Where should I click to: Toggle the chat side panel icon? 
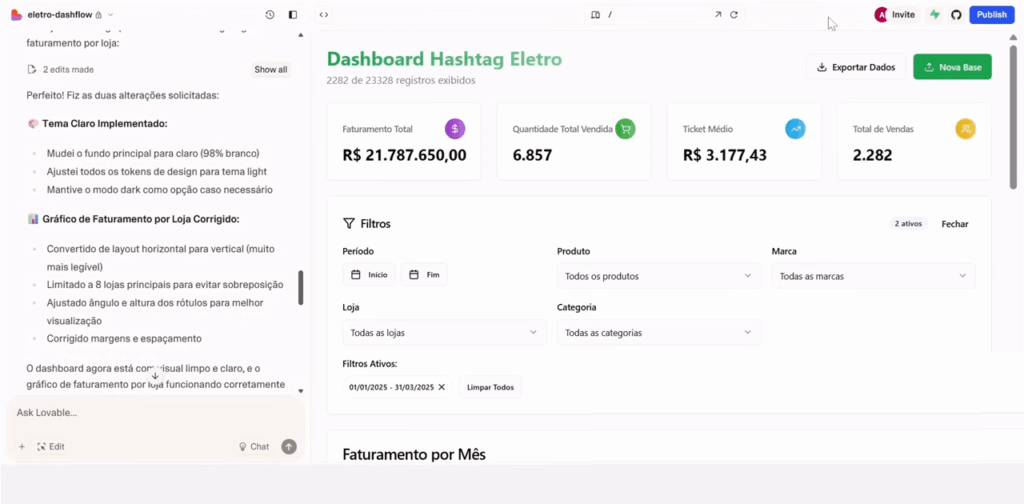pos(293,14)
